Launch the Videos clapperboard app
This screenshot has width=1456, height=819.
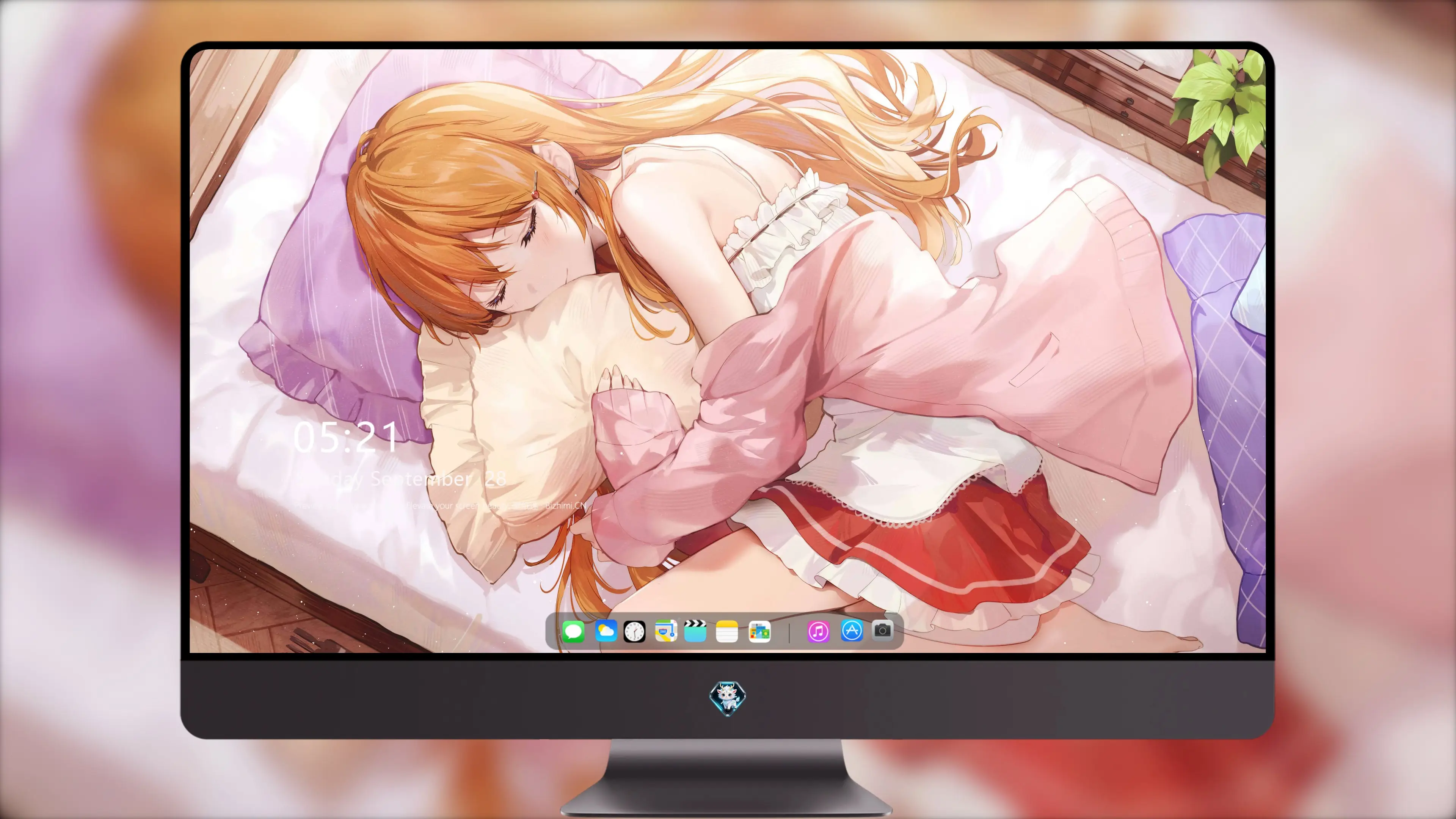tap(695, 631)
